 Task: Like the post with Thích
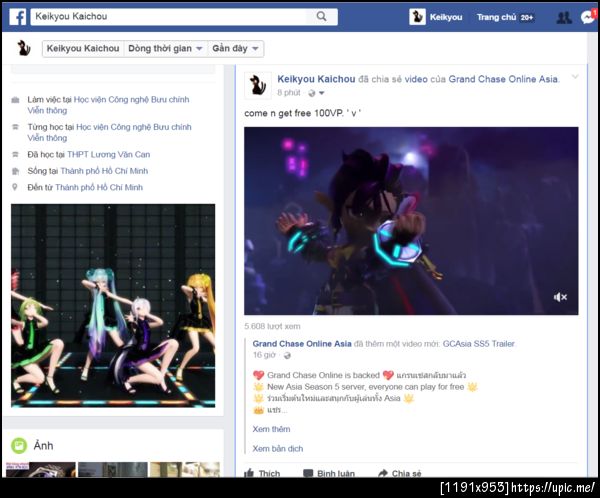tap(262, 473)
